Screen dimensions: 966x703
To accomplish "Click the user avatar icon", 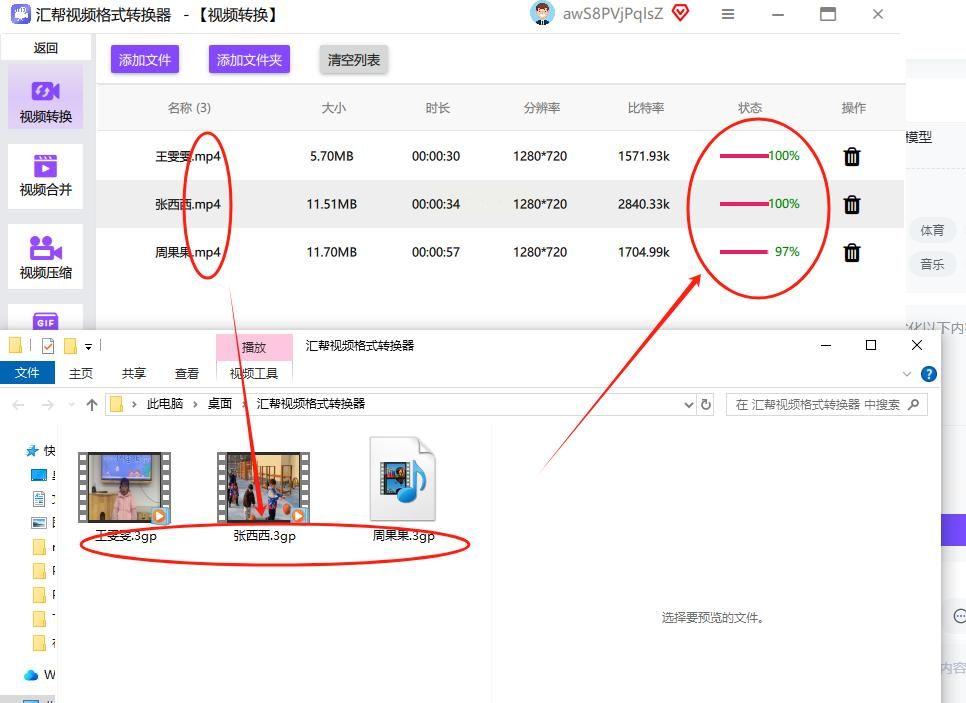I will (x=542, y=14).
